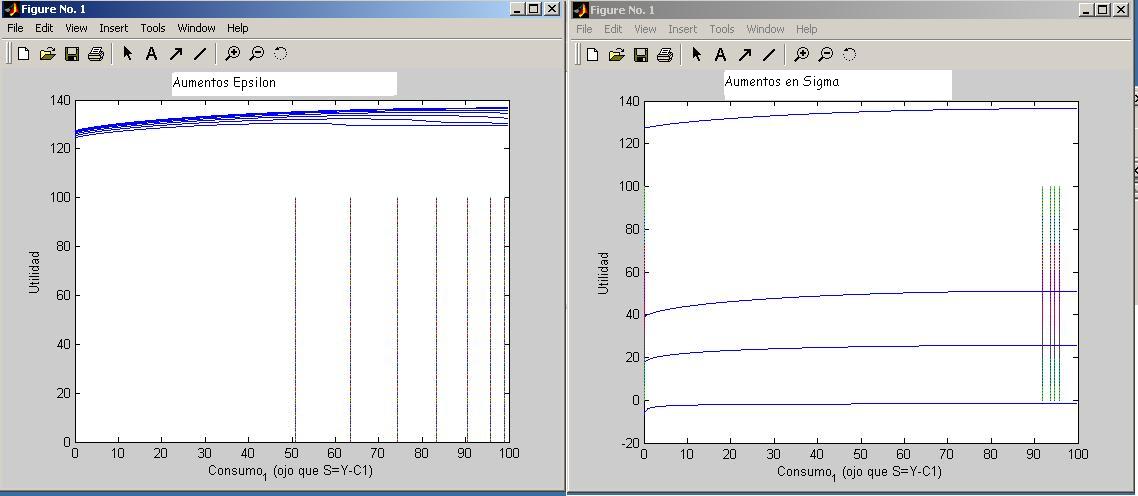Open Tools menu in left figure window
1138x496 pixels.
(x=153, y=28)
